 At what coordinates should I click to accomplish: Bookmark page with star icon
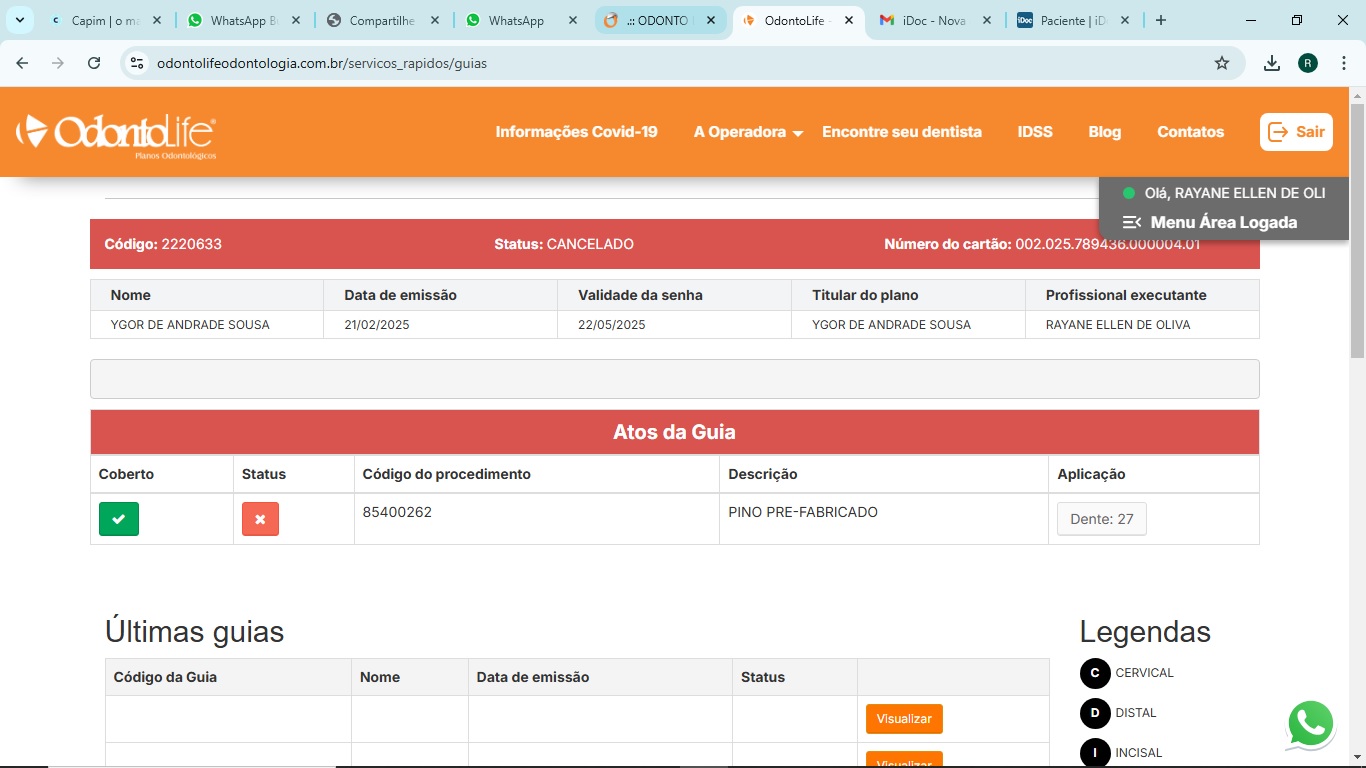tap(1221, 63)
